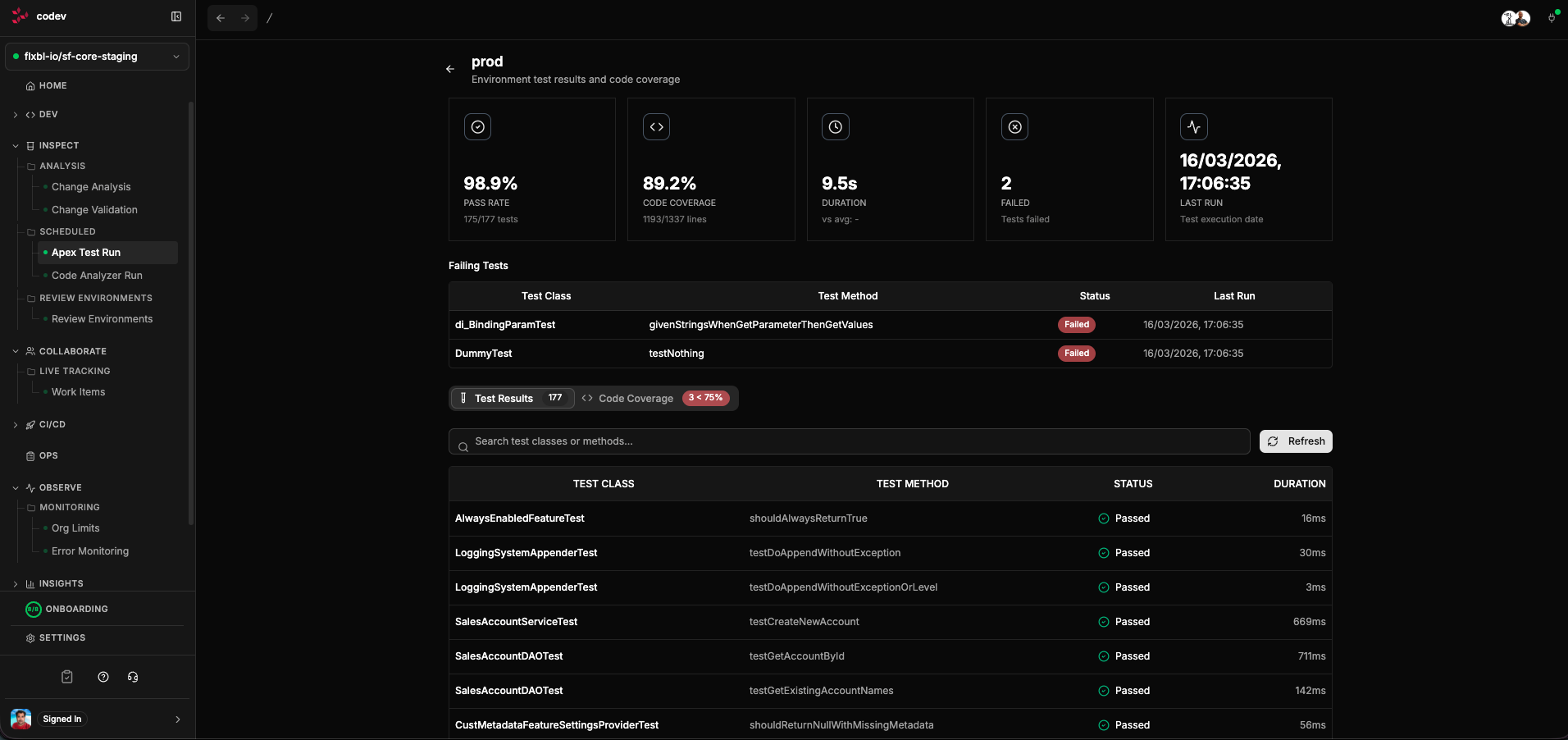The width and height of the screenshot is (1568, 740).
Task: Click the browser back navigation arrow
Action: (220, 17)
